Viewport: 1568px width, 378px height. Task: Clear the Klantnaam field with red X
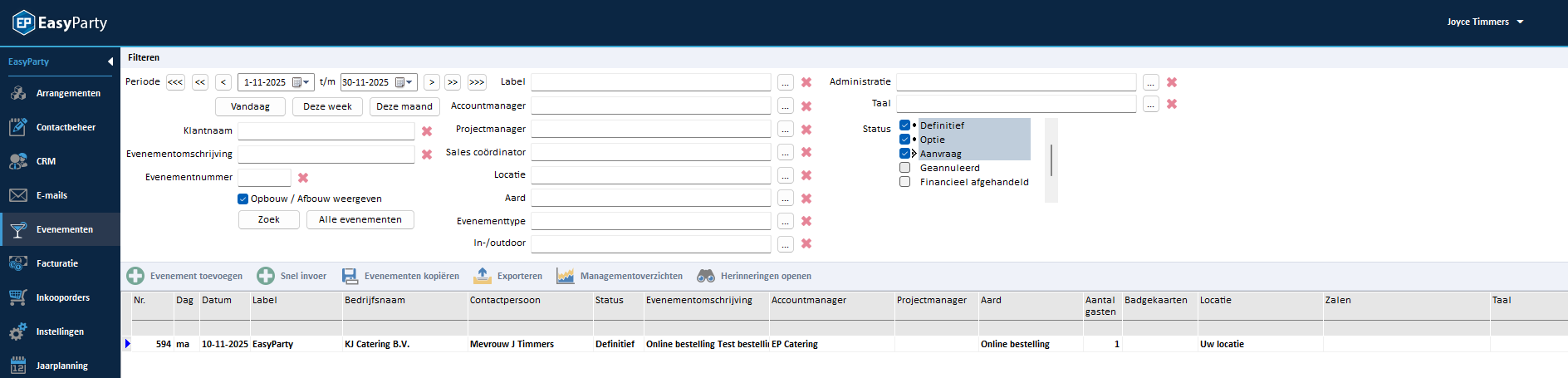click(427, 131)
